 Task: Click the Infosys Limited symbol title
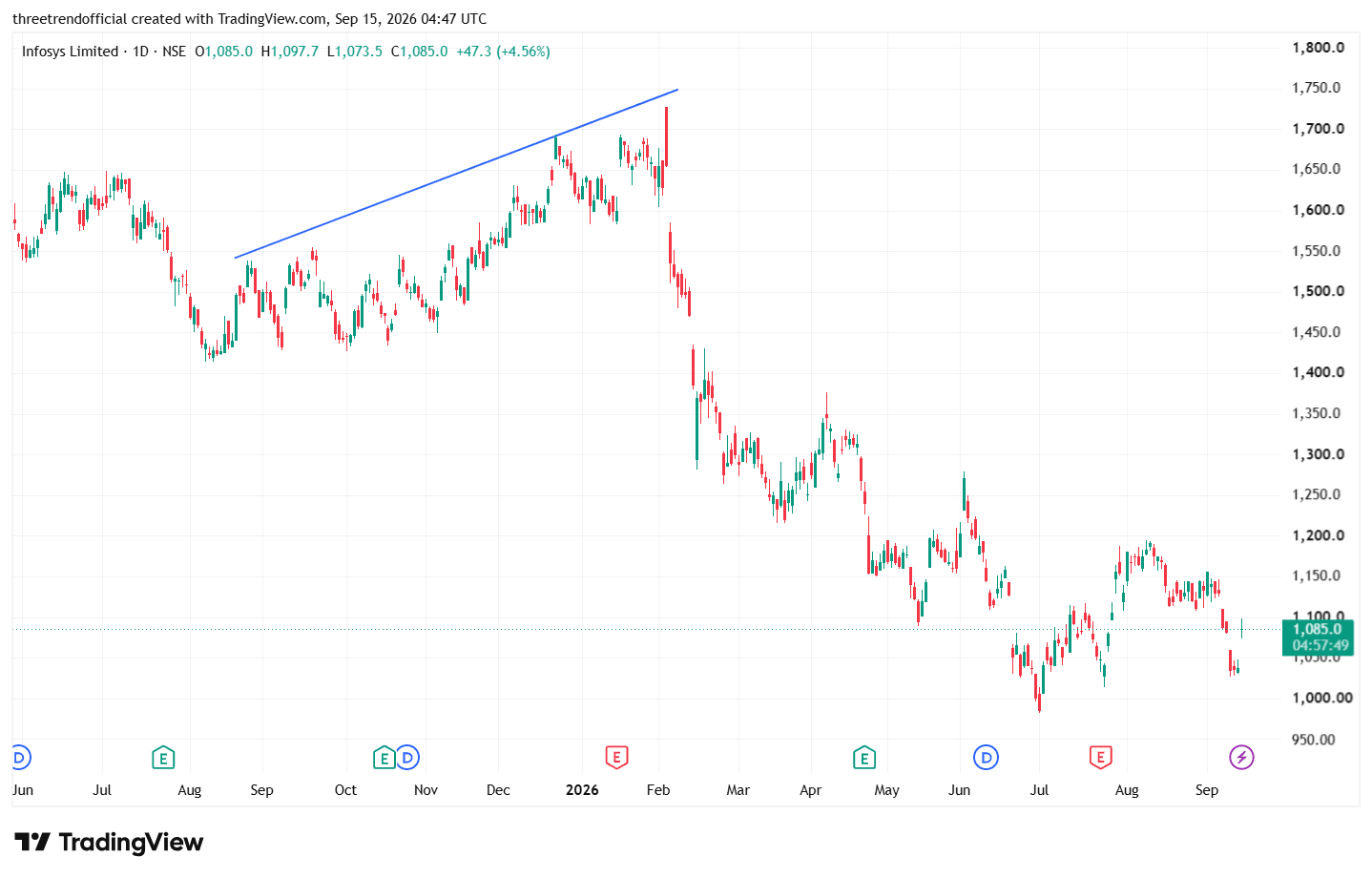[70, 52]
